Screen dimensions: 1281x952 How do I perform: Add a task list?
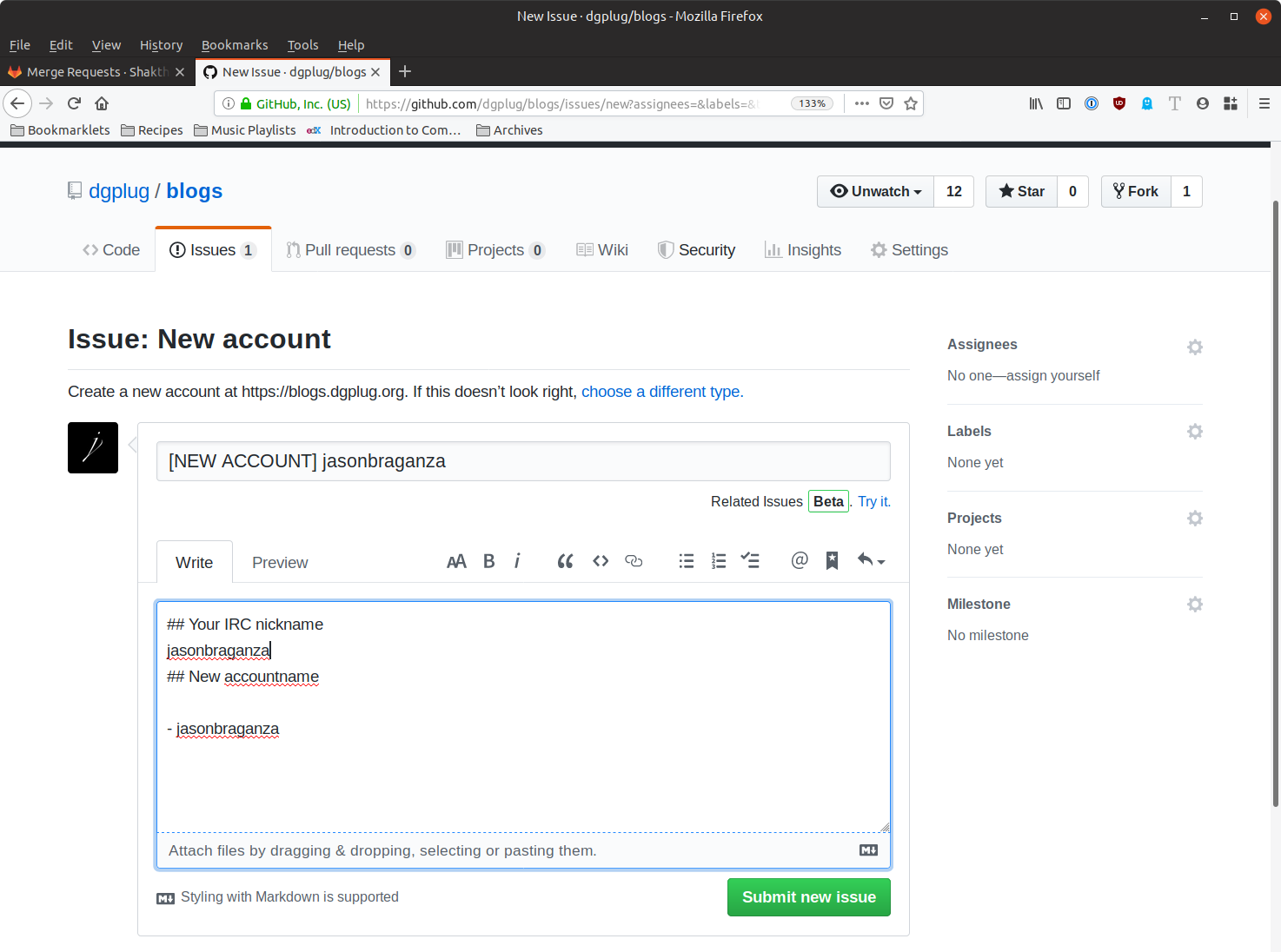tap(750, 561)
